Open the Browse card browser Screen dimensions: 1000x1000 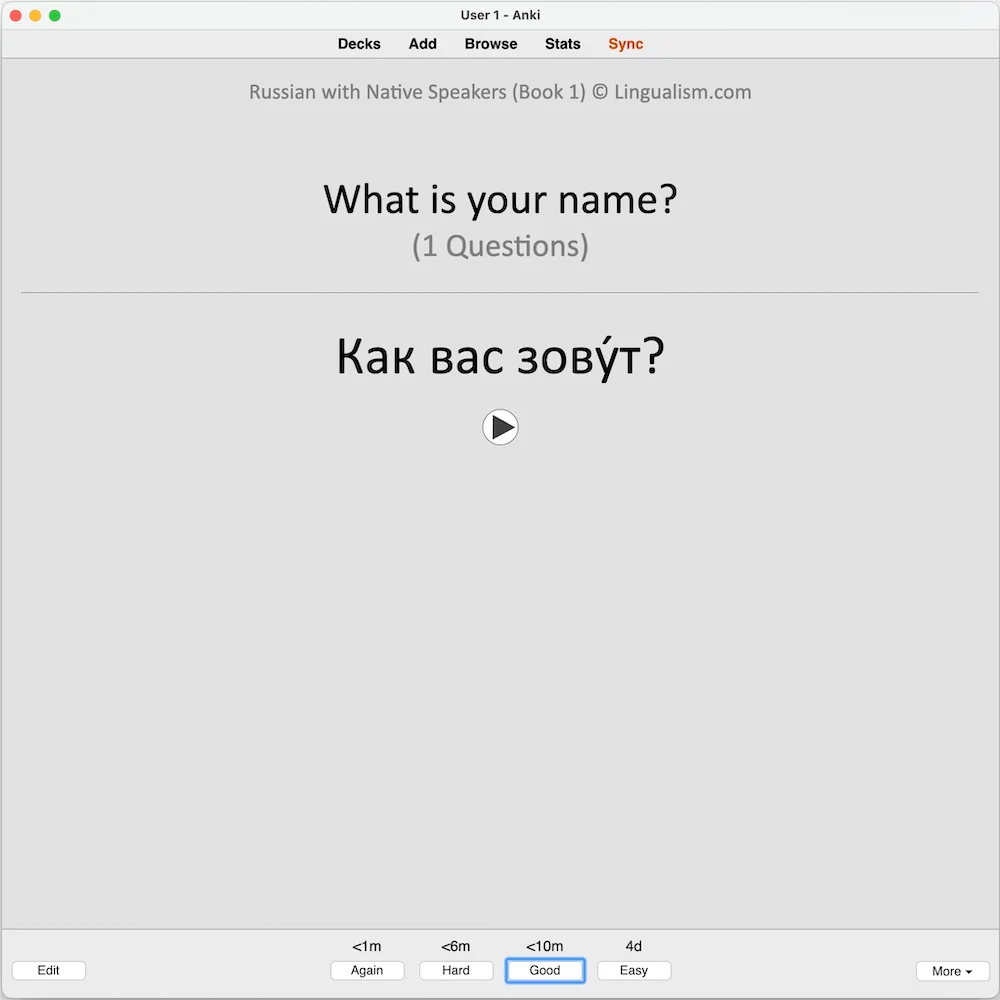(x=491, y=44)
